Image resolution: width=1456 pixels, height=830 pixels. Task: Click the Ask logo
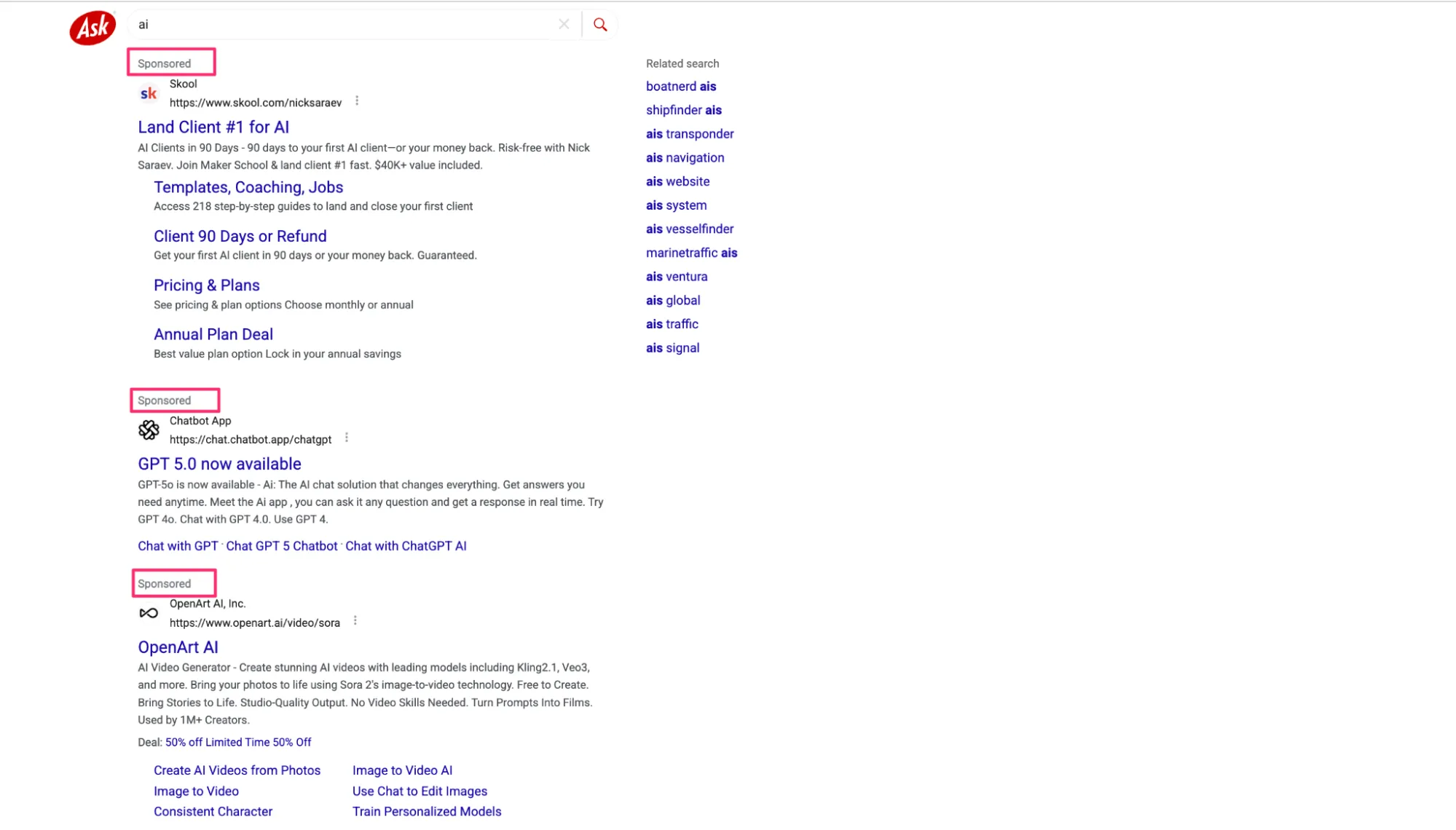click(93, 28)
